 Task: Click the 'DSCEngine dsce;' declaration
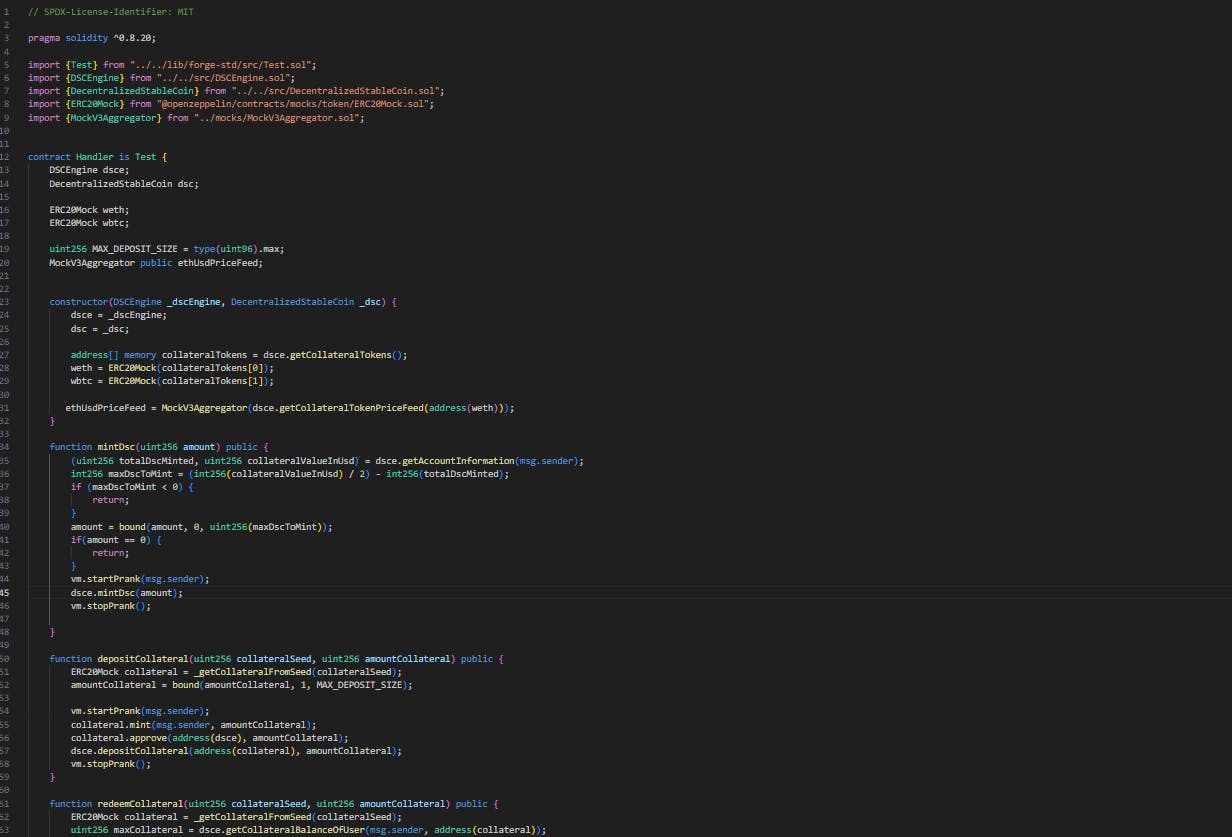(89, 170)
